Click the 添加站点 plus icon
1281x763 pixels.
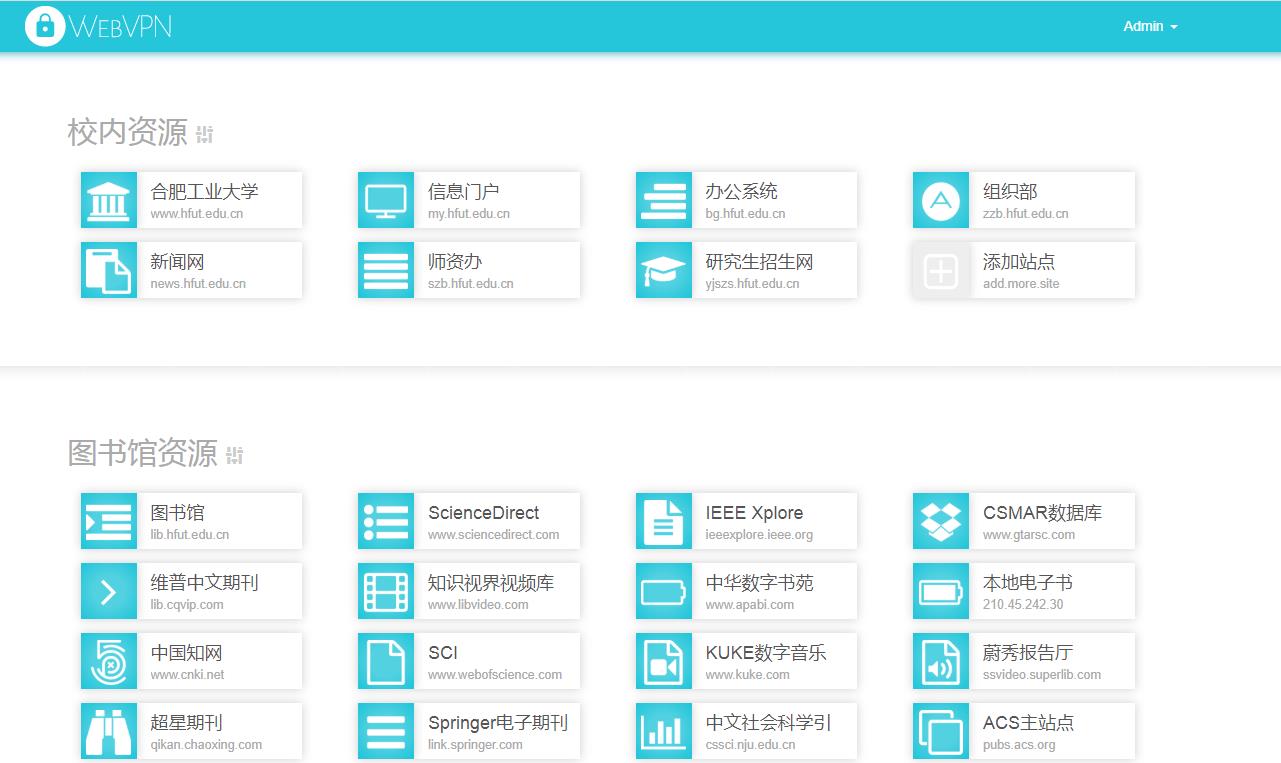coord(941,270)
